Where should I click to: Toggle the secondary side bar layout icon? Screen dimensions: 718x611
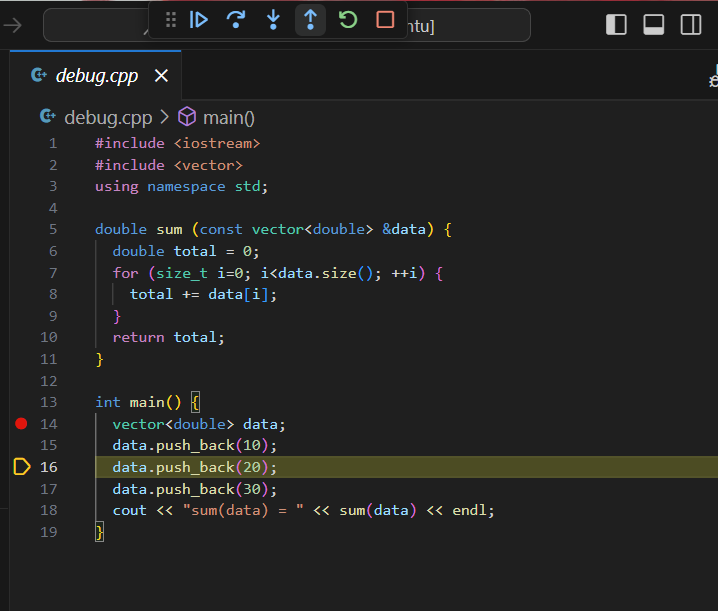coord(691,25)
